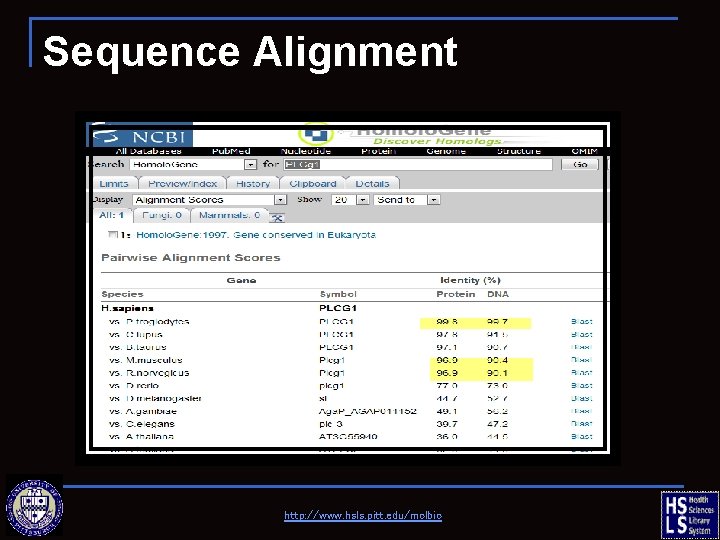Tick the checkbox next to result 1
Screen dimensions: 720x540
click(112, 235)
